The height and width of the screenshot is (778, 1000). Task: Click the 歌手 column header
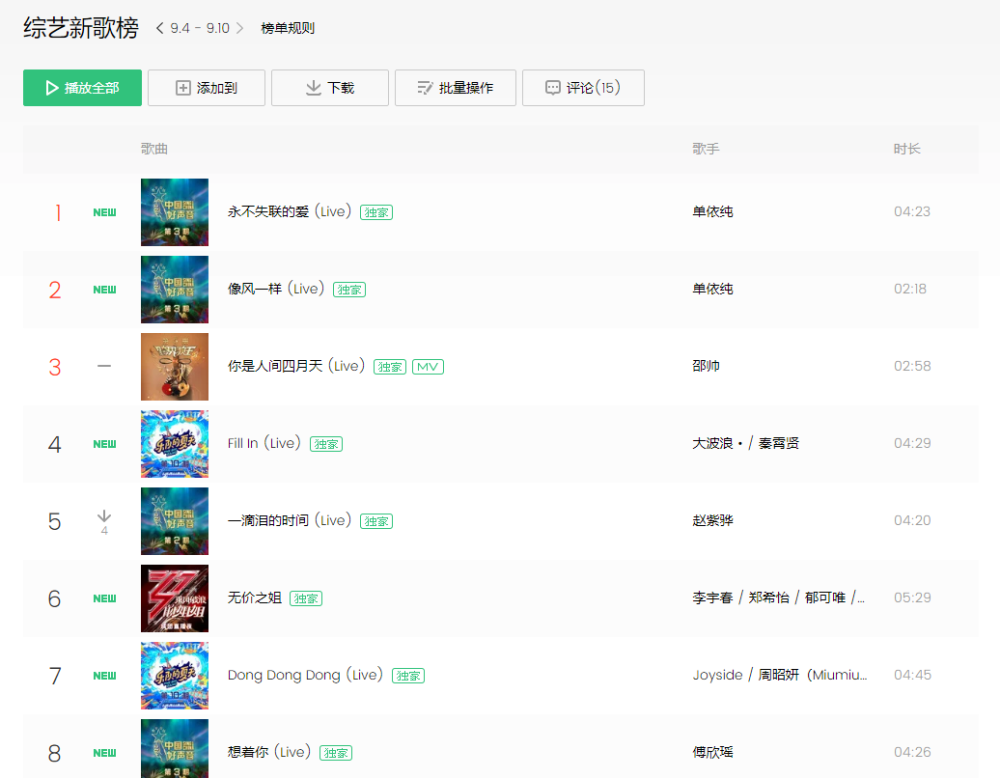tap(706, 149)
